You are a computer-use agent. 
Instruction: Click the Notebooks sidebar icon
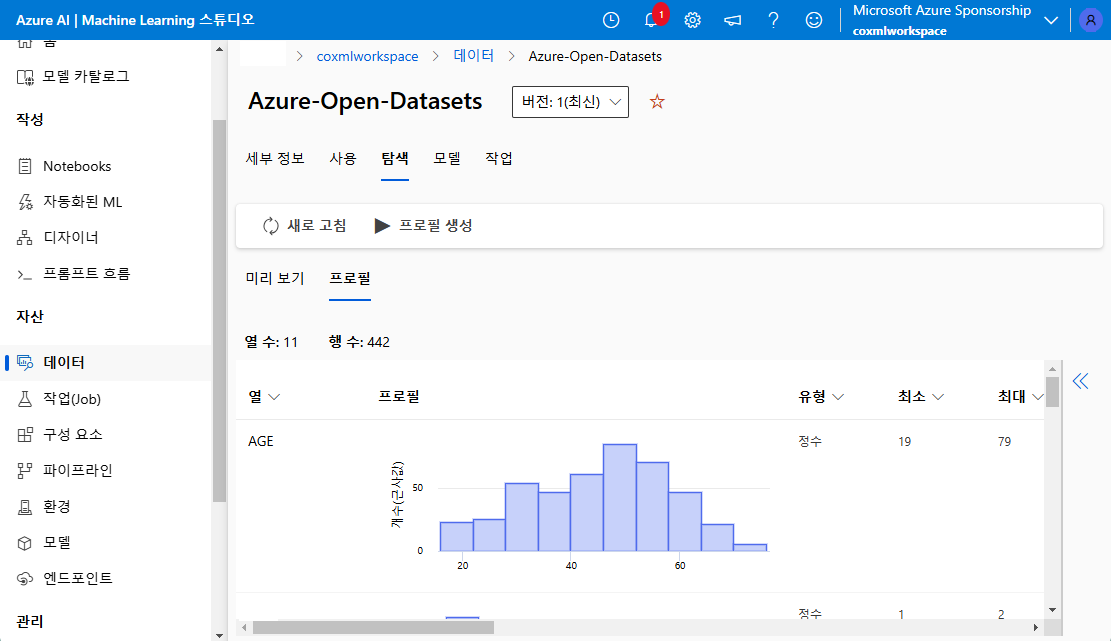pyautogui.click(x=25, y=166)
